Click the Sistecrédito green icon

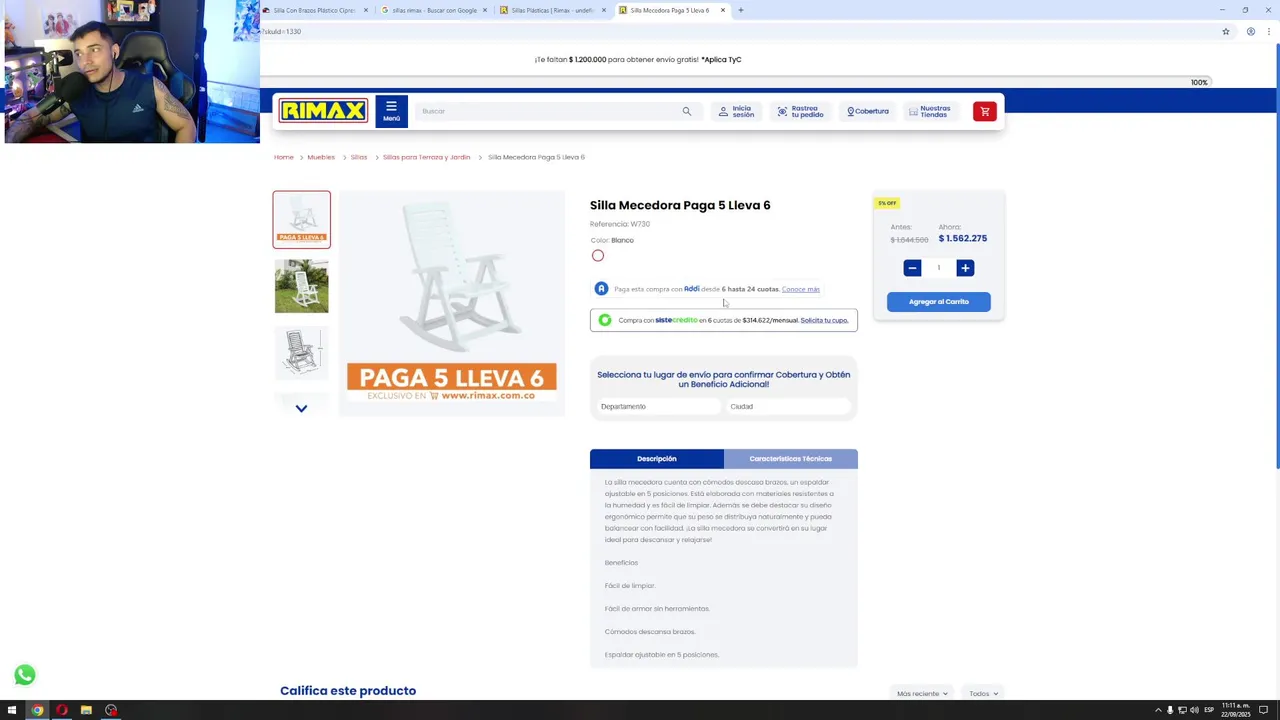tap(605, 320)
